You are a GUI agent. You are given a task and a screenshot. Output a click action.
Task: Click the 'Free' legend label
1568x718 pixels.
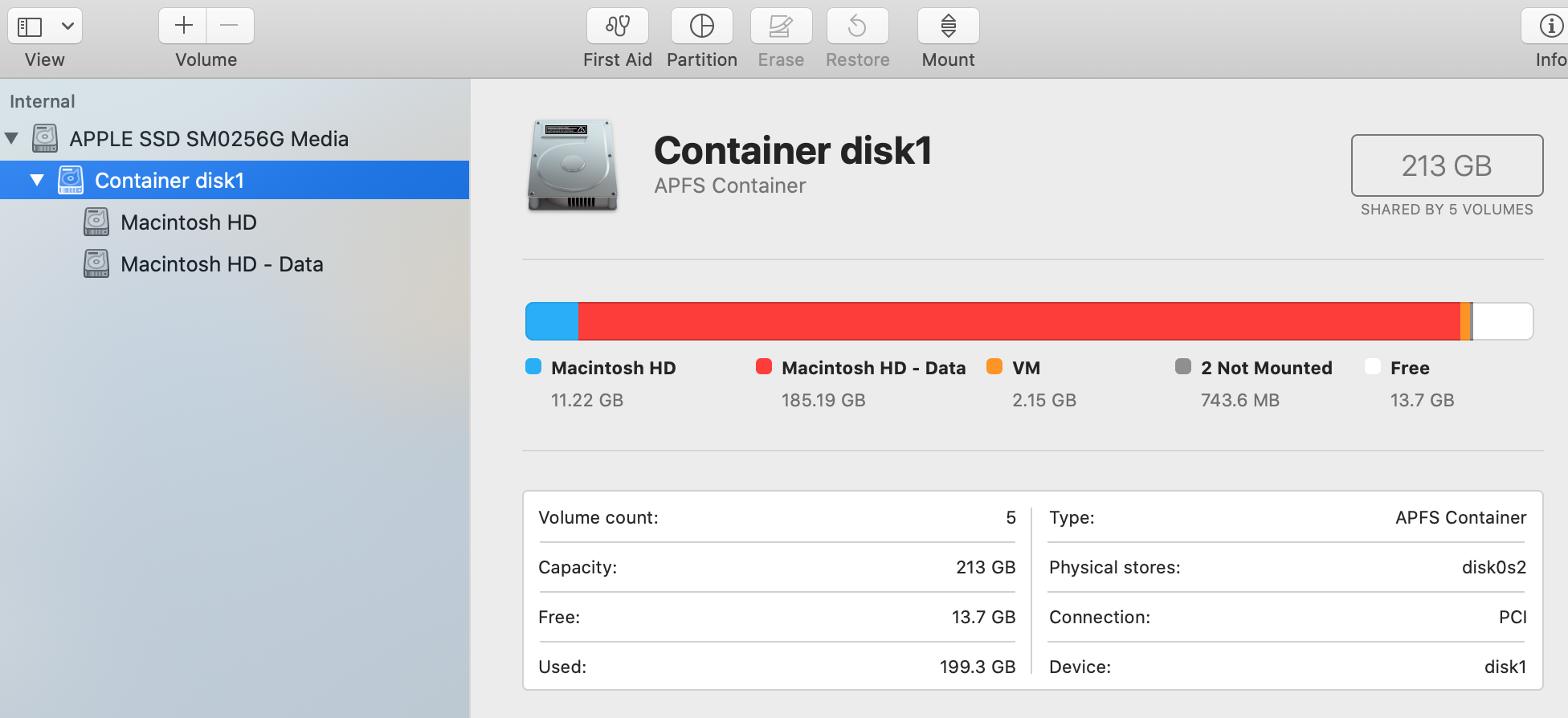click(1410, 368)
